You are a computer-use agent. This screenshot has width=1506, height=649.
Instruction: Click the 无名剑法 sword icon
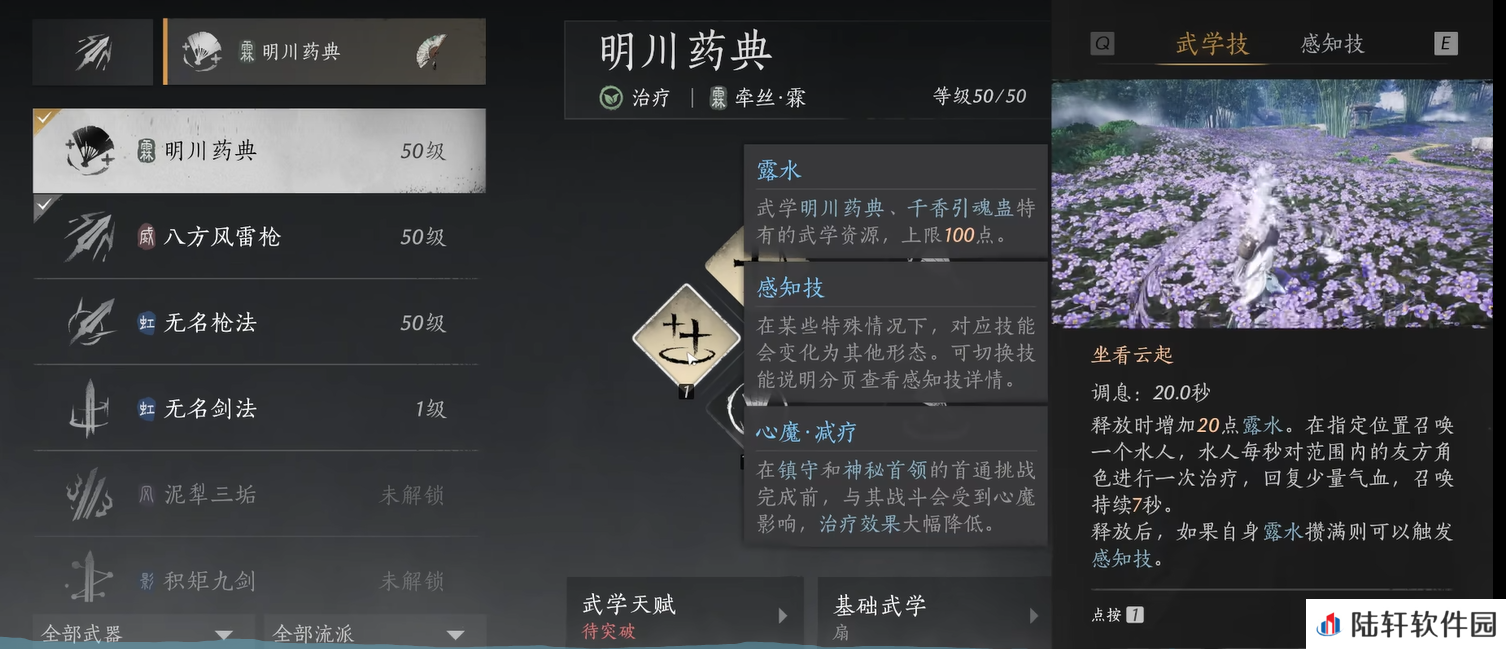click(90, 408)
